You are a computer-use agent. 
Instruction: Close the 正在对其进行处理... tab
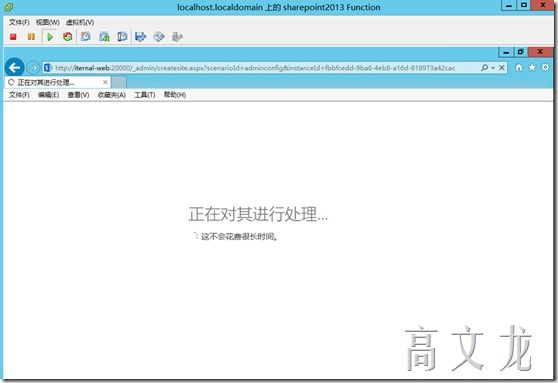tap(105, 82)
